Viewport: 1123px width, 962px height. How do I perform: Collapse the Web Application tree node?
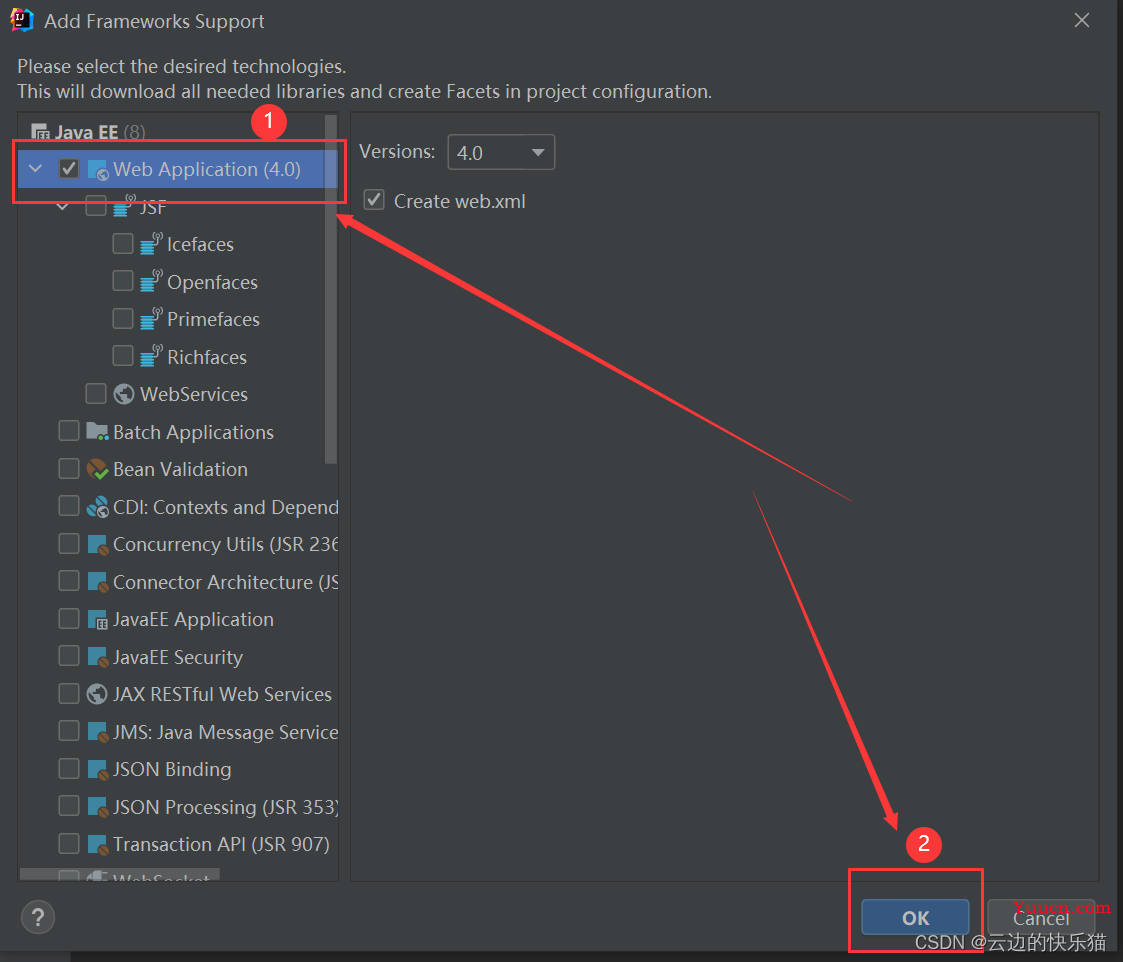click(x=35, y=169)
